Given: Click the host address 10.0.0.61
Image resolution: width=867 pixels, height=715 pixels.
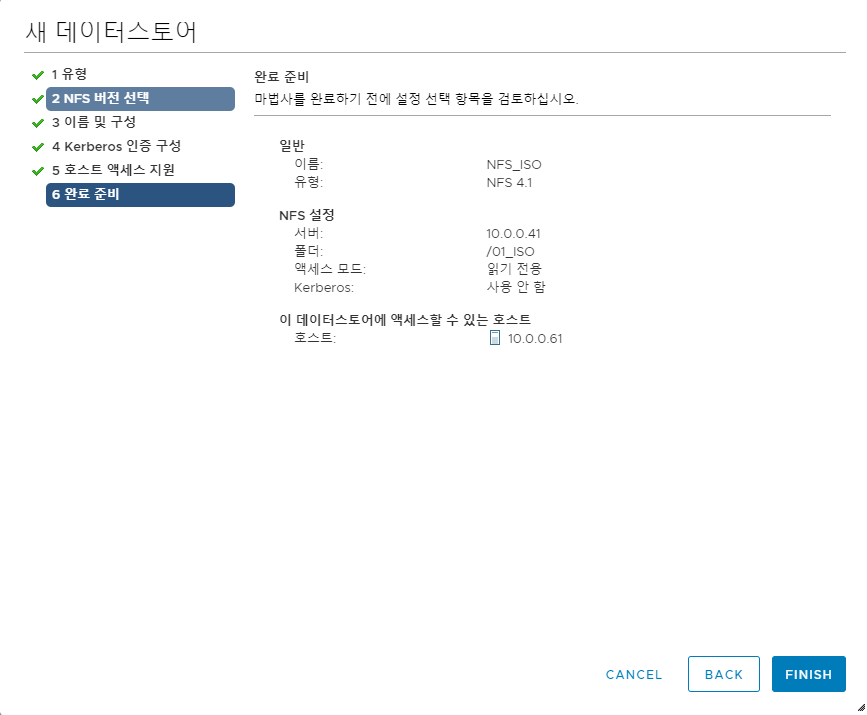Looking at the screenshot, I should (x=535, y=338).
